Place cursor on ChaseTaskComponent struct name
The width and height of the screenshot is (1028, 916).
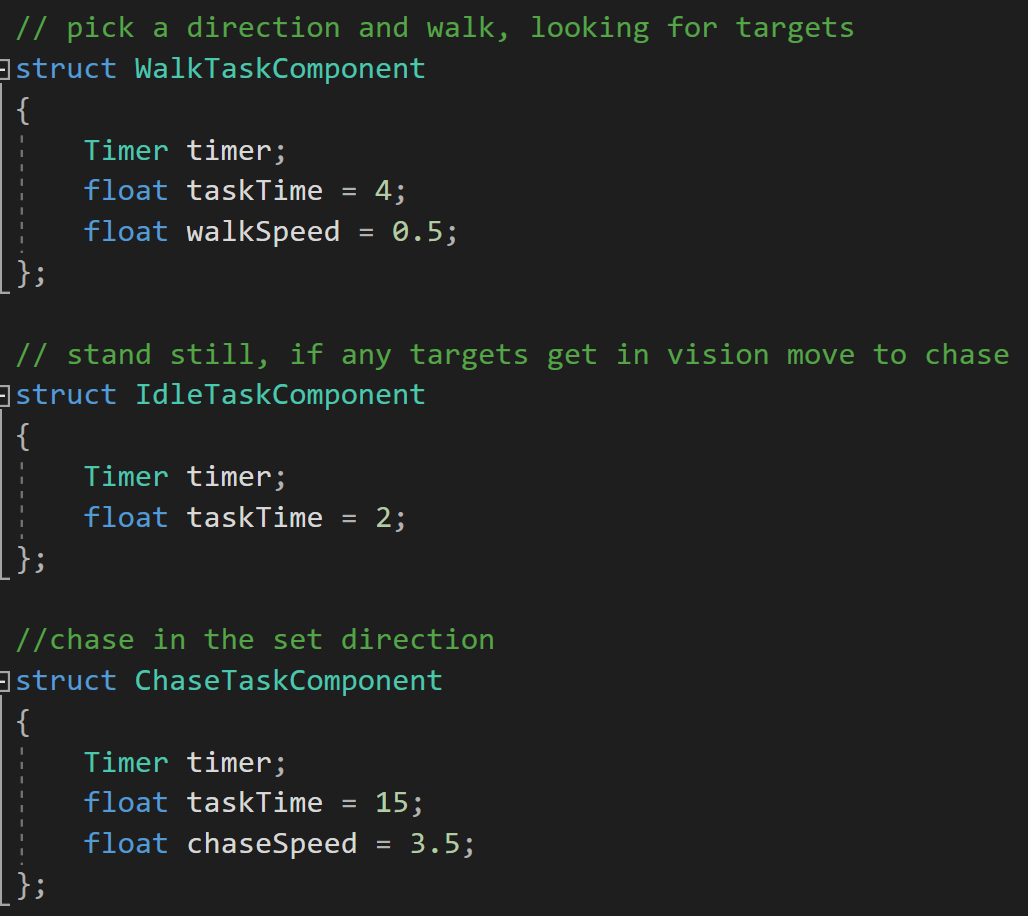pos(288,681)
